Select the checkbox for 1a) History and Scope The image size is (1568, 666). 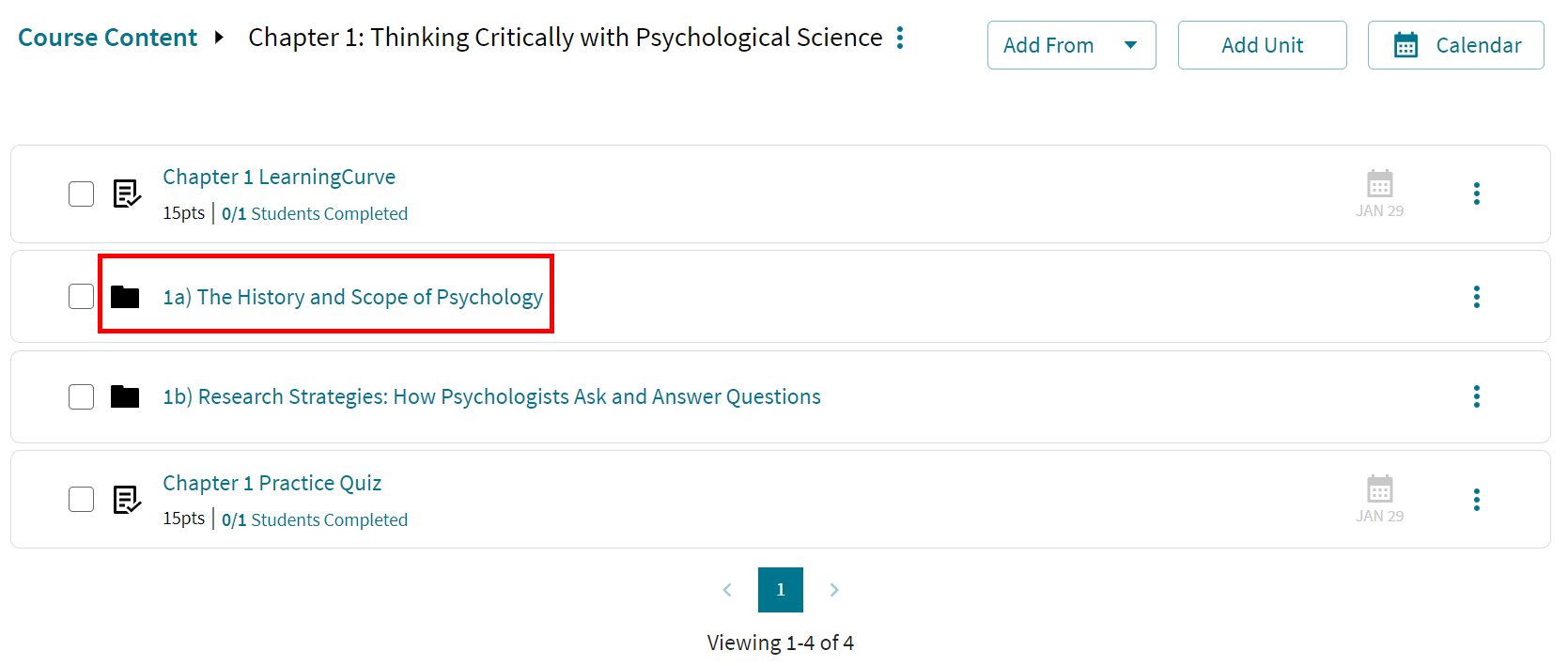pyautogui.click(x=81, y=296)
